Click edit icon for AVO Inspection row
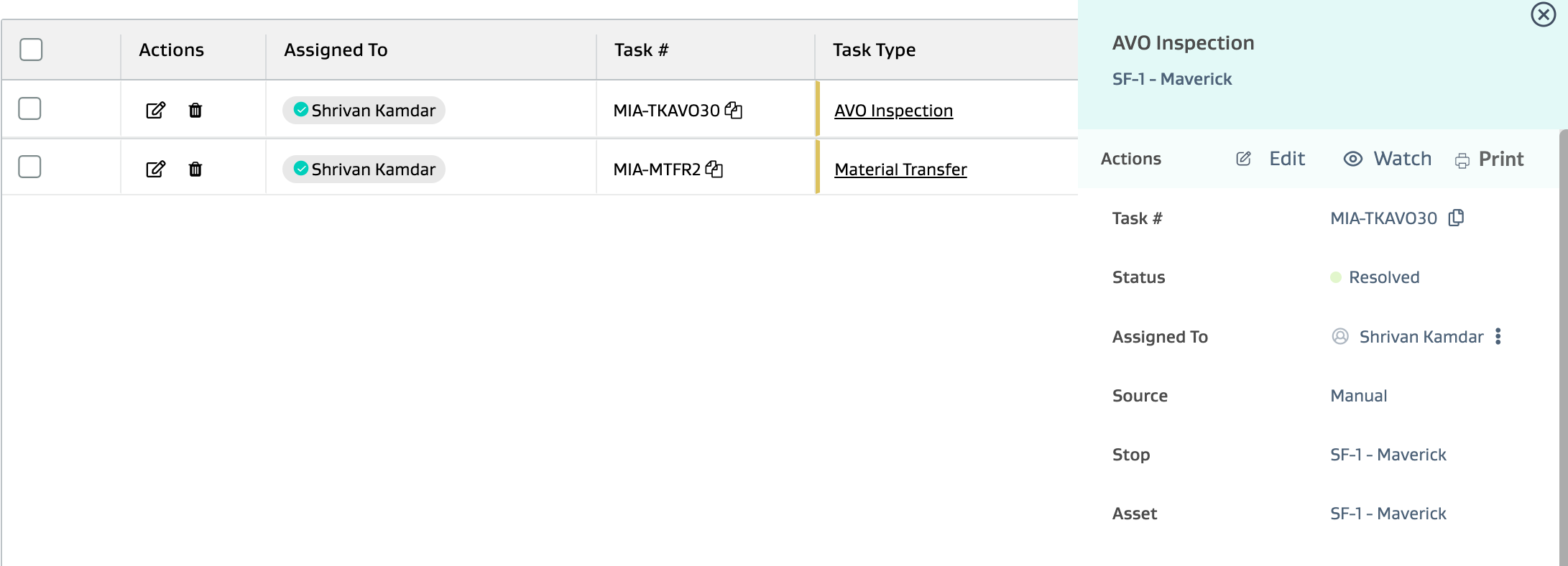The height and width of the screenshot is (566, 1568). point(155,110)
